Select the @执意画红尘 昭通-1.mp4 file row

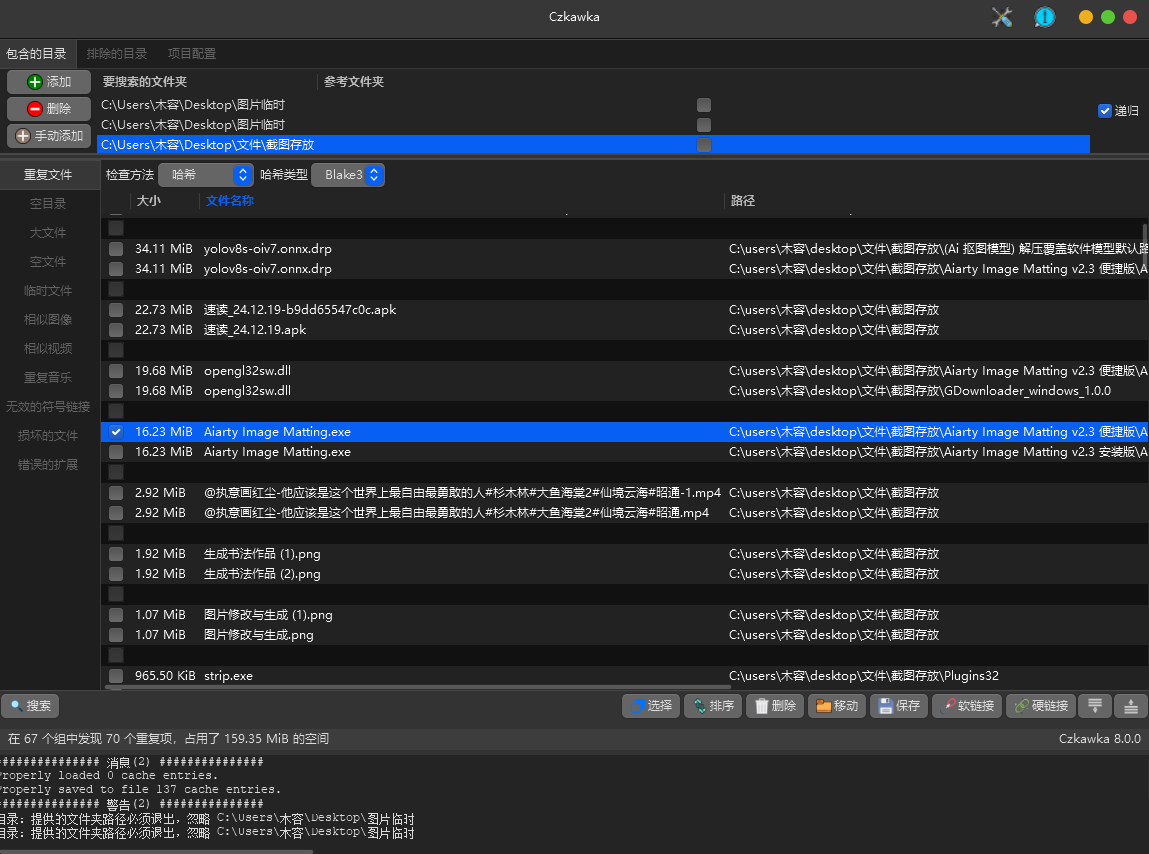624,493
